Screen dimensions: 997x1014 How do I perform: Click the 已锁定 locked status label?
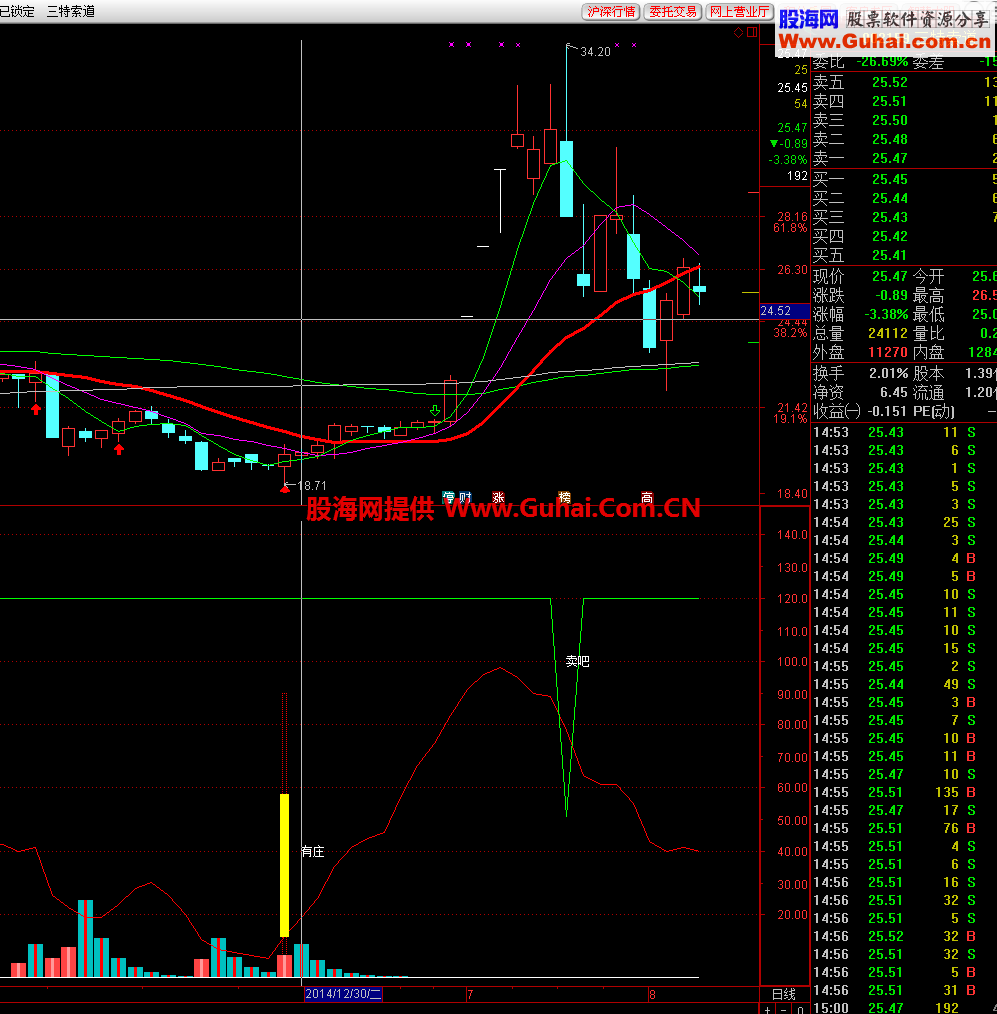17,11
